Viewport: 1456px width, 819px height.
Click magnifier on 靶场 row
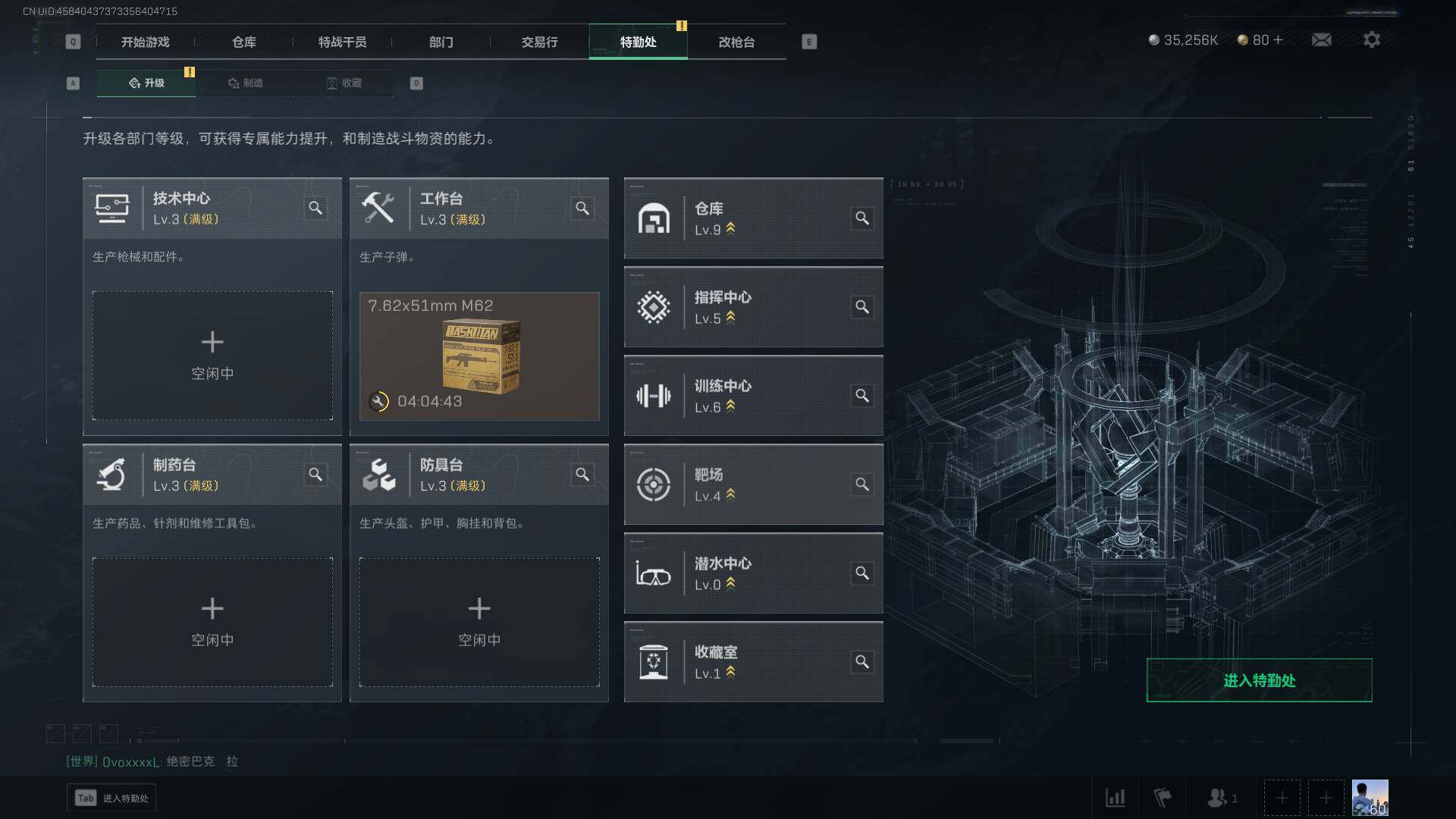click(x=862, y=485)
